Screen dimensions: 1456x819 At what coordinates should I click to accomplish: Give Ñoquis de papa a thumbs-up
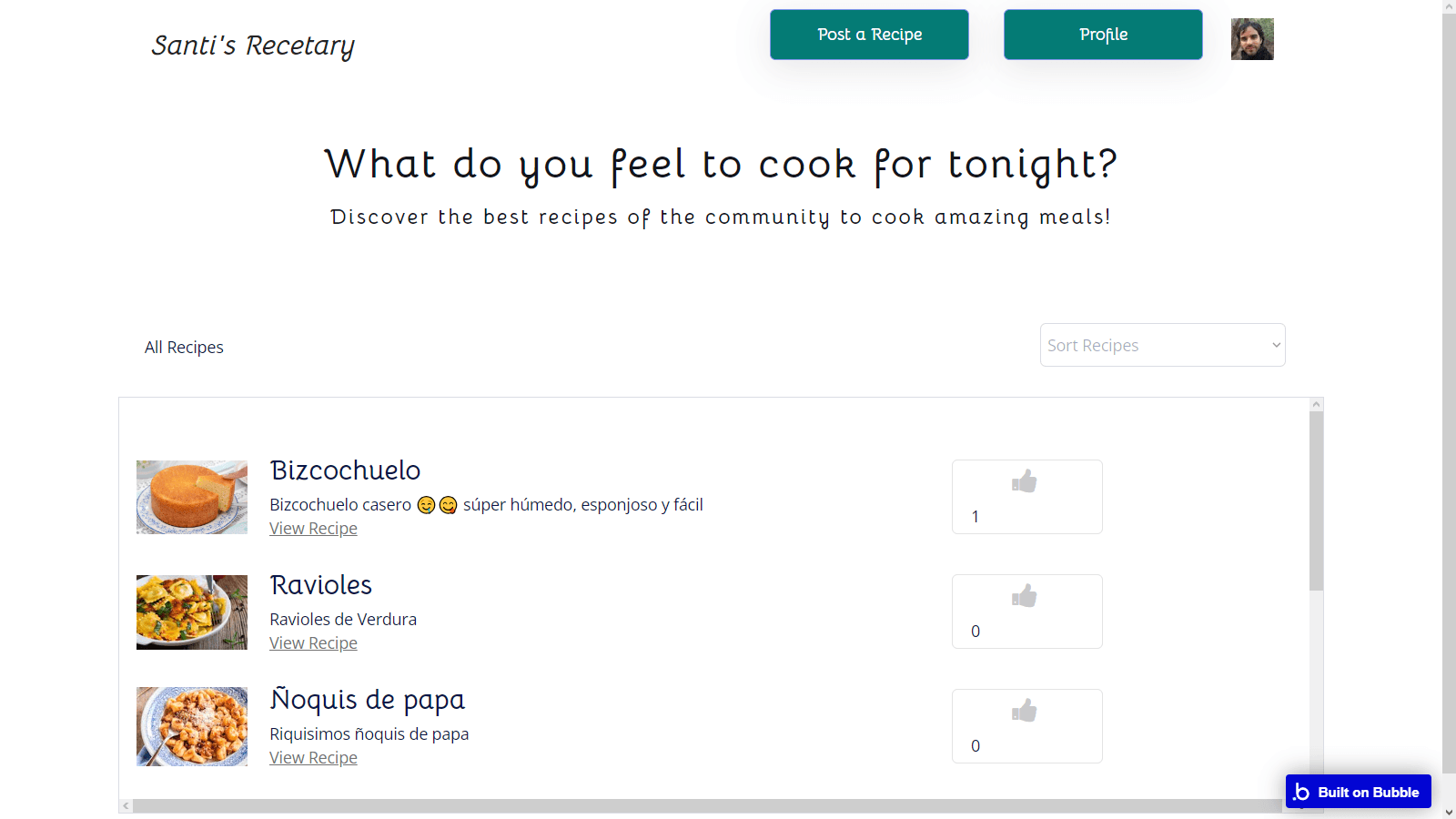pos(1025,711)
